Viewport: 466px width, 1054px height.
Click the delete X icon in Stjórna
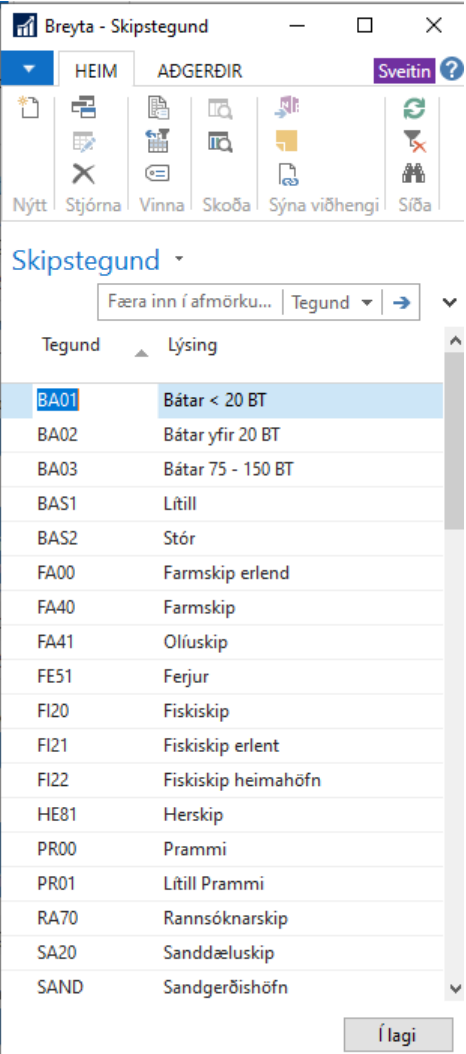84,174
